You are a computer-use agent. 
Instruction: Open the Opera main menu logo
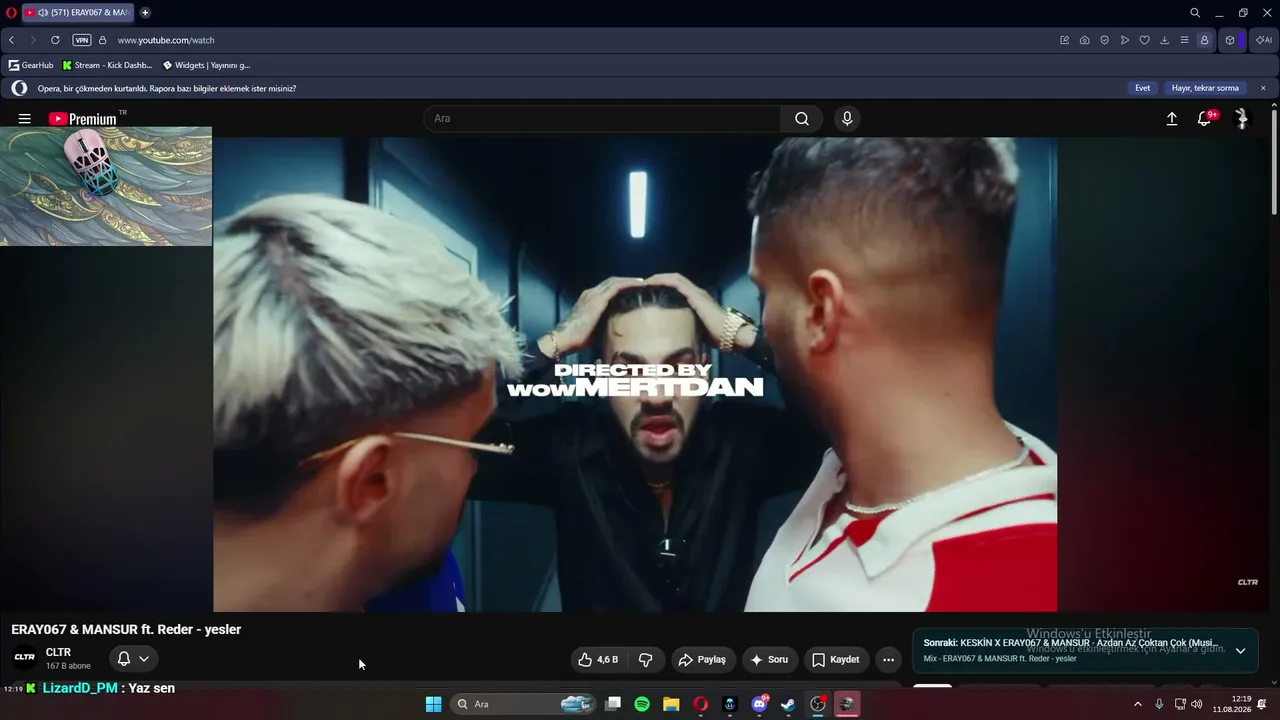[x=11, y=12]
